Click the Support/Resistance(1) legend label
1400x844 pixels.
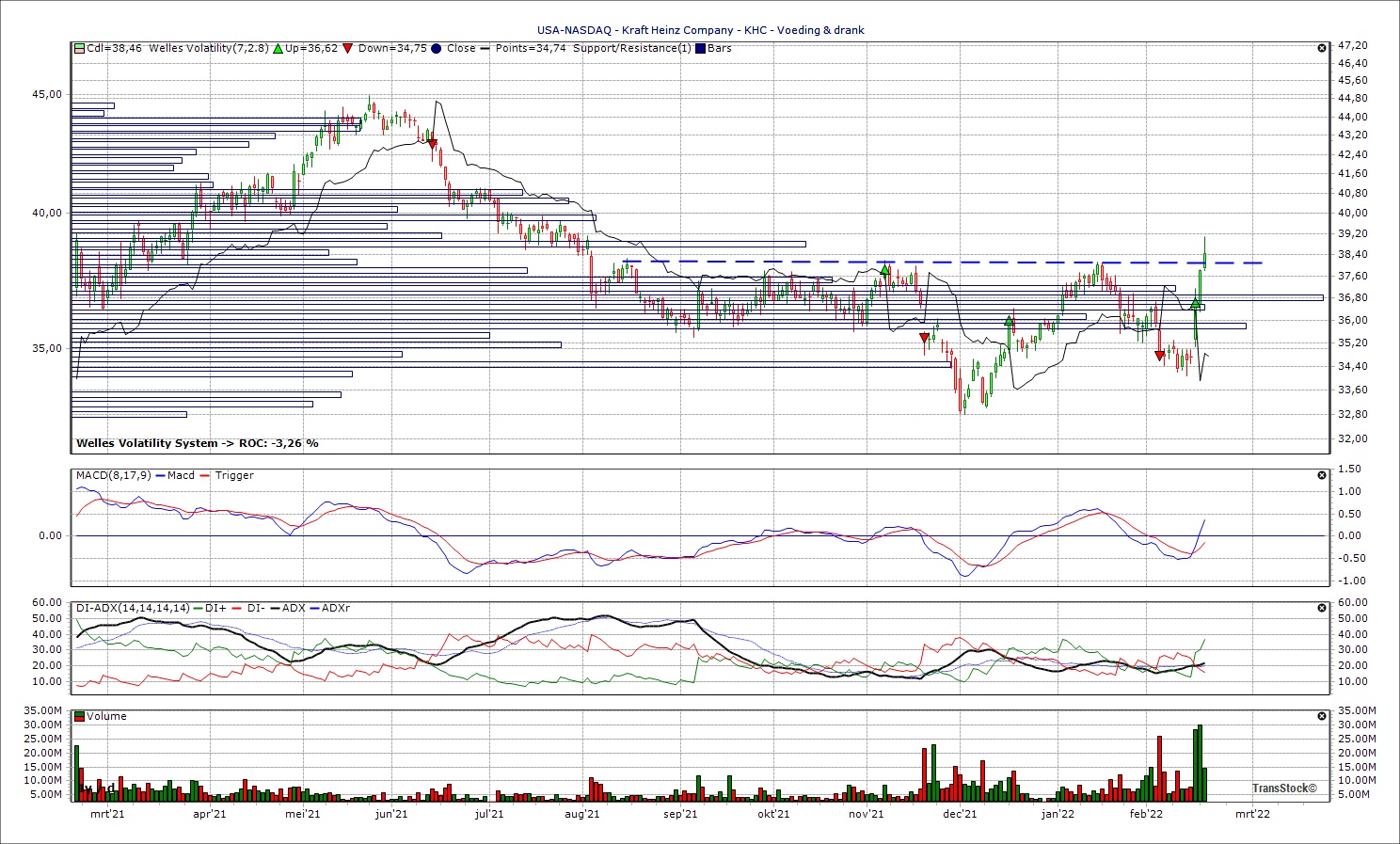[632, 48]
